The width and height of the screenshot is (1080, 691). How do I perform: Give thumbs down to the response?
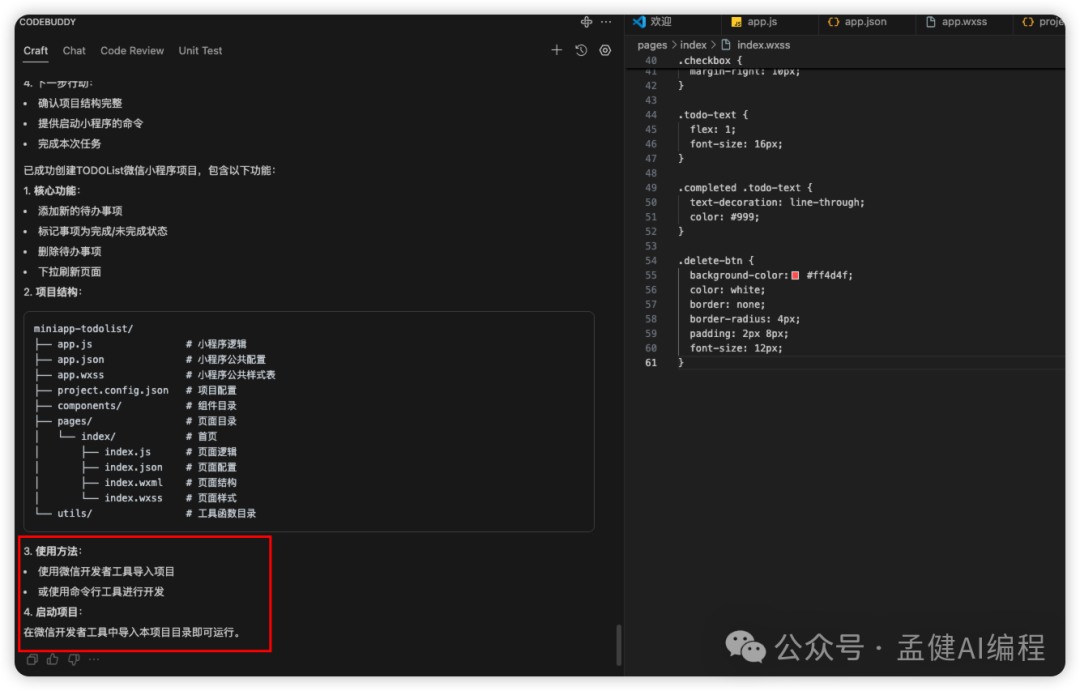(x=74, y=659)
